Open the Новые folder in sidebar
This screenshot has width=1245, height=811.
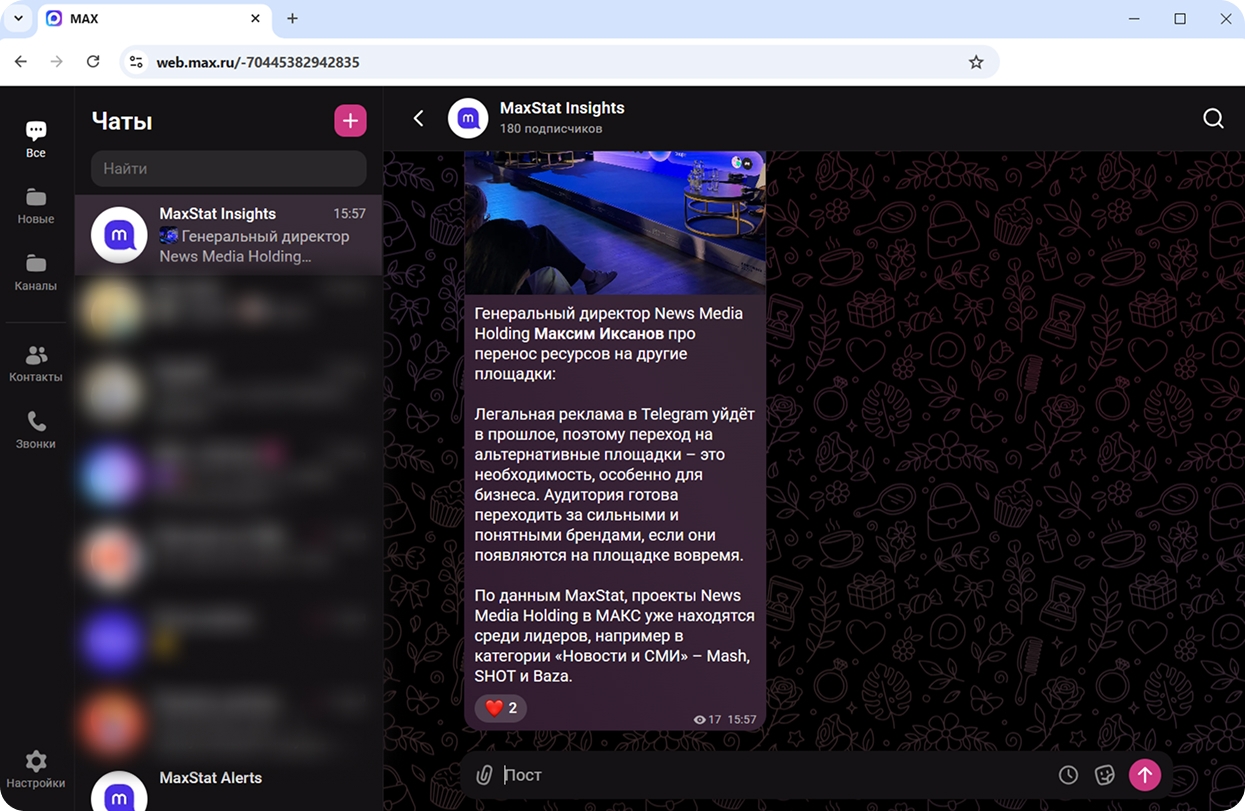[36, 206]
